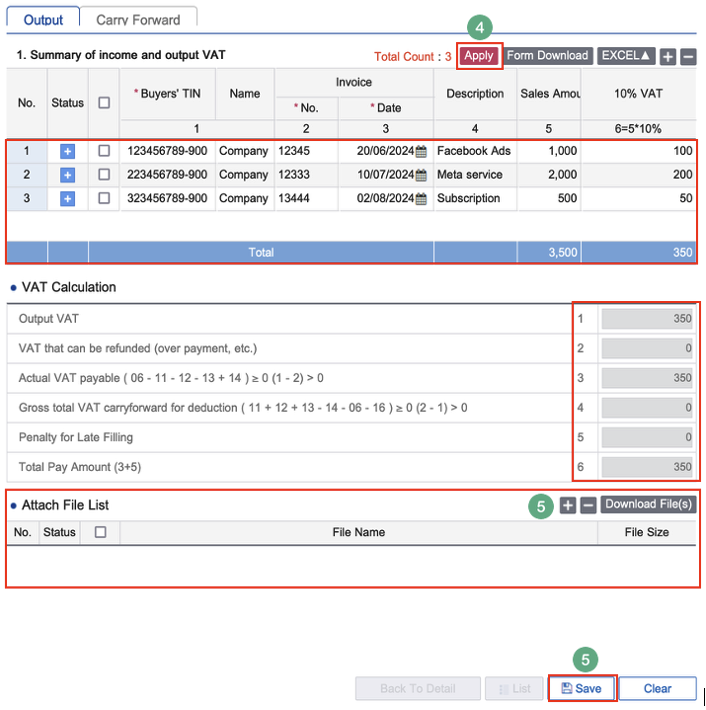Open calendar picker for date 10/07/2024
706x710 pixels.
(421, 175)
